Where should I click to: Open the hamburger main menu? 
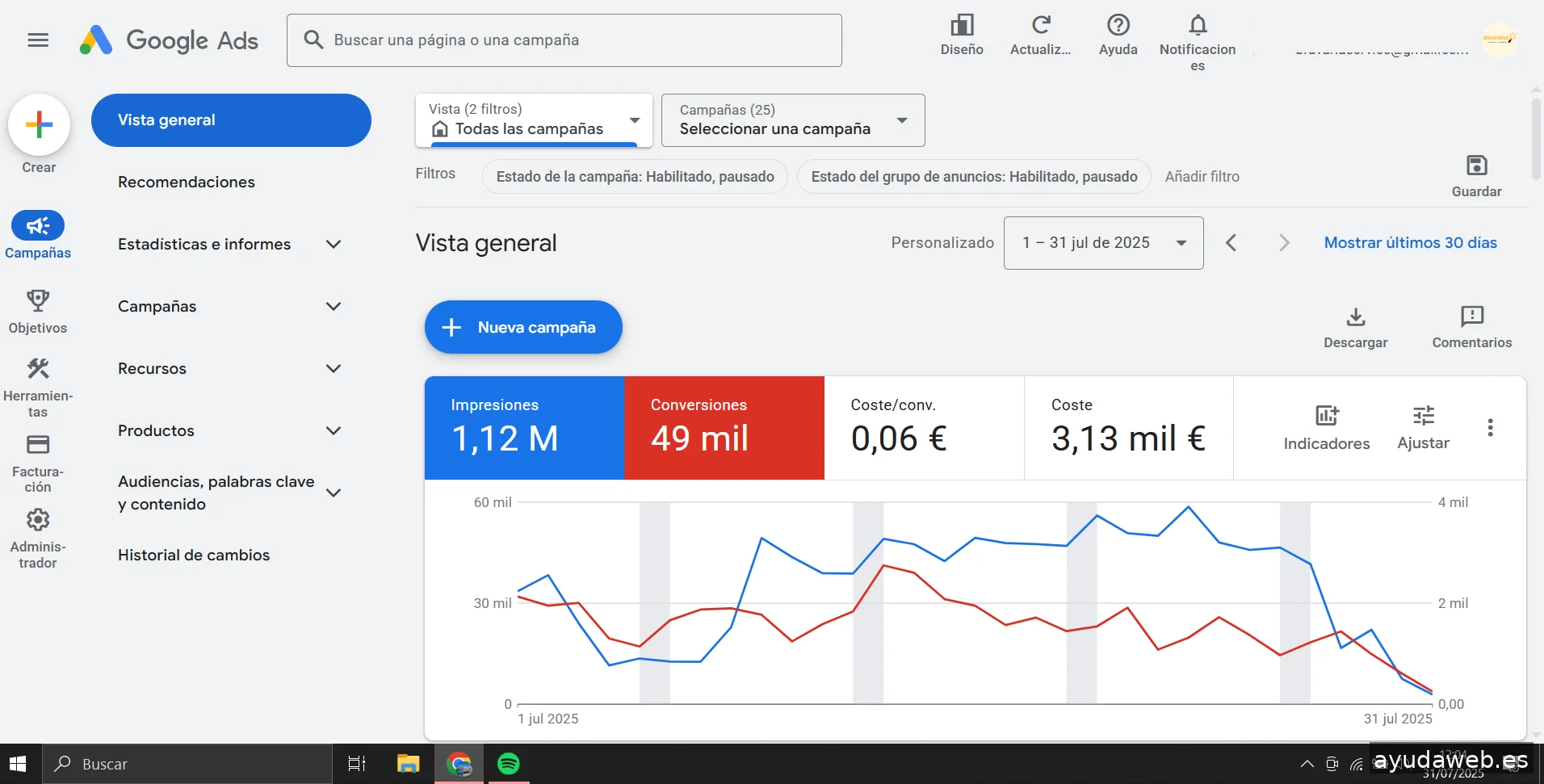click(38, 40)
